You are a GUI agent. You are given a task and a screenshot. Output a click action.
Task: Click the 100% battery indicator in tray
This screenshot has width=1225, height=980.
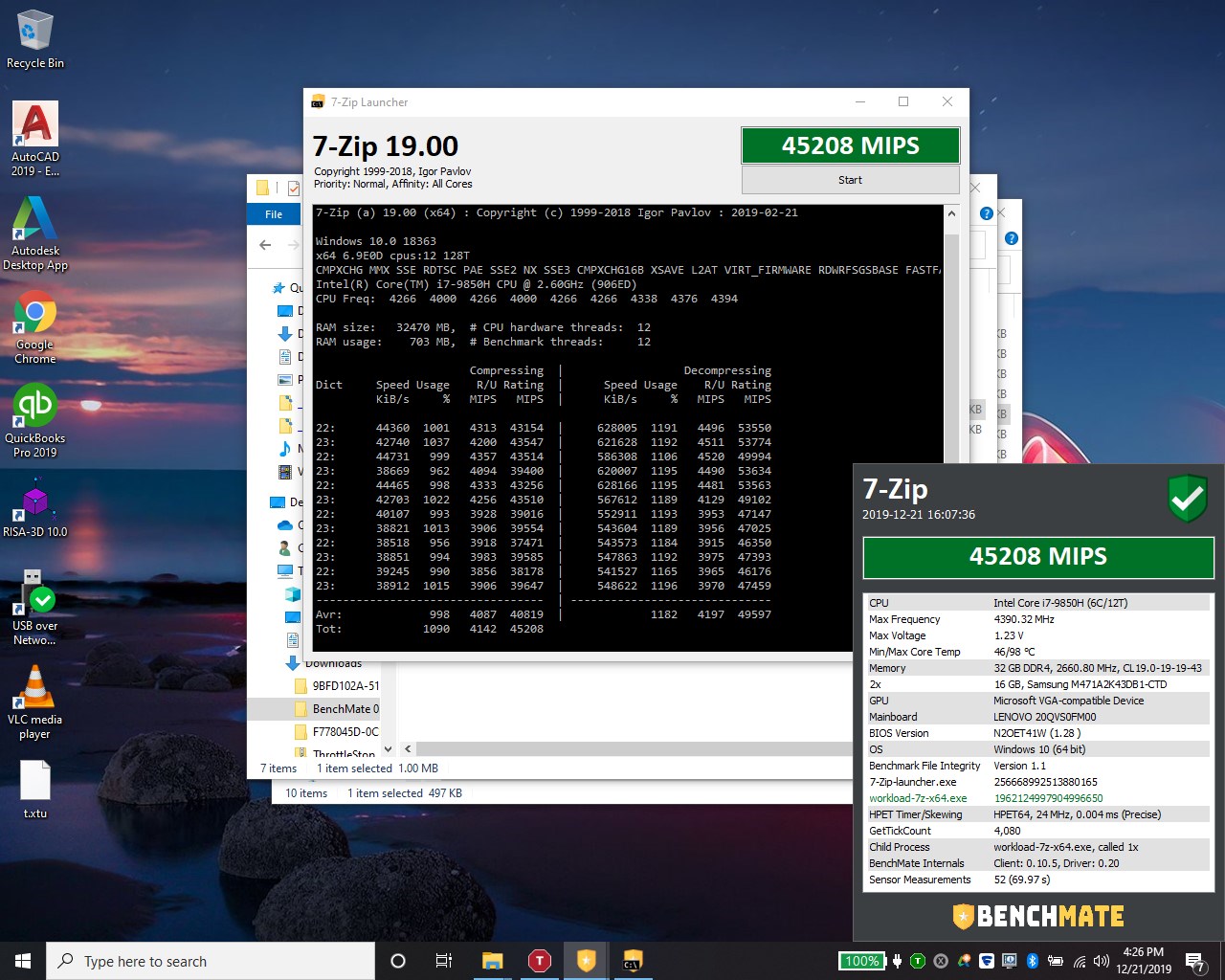click(862, 961)
